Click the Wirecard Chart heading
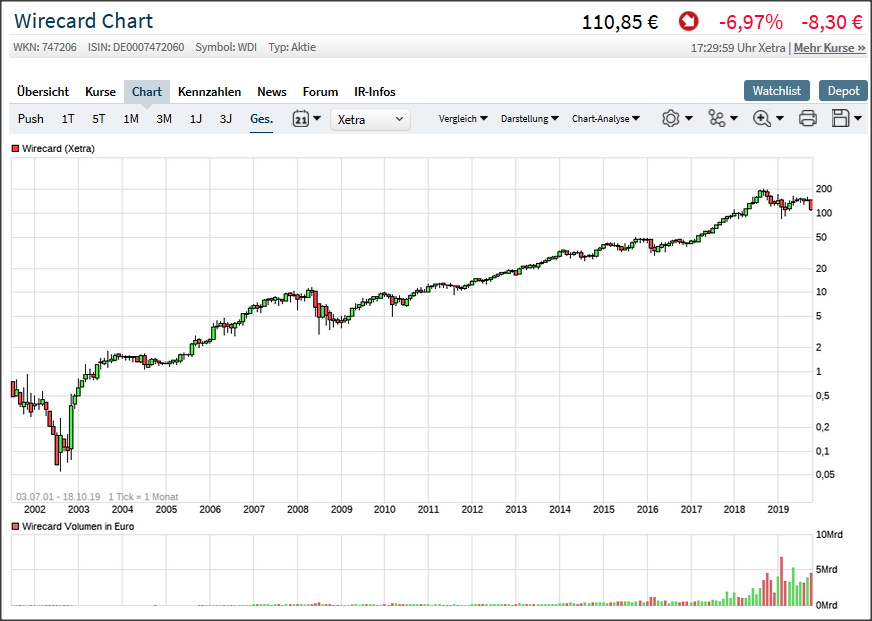 click(83, 21)
